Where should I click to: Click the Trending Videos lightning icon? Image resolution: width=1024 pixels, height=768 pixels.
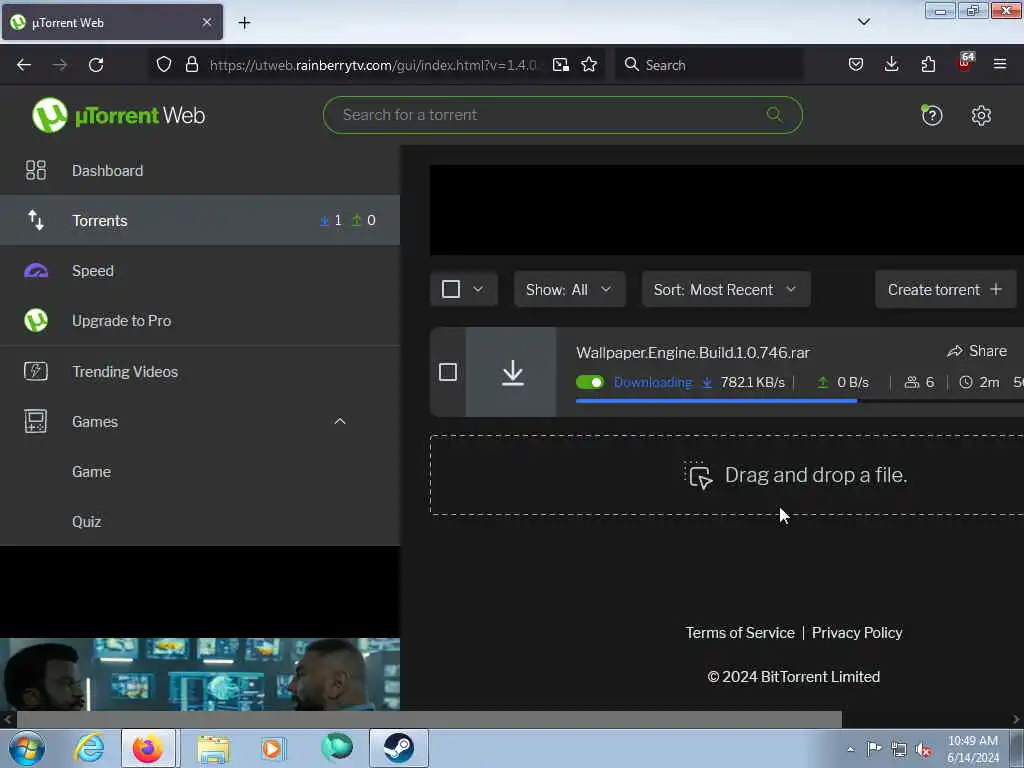pos(36,371)
